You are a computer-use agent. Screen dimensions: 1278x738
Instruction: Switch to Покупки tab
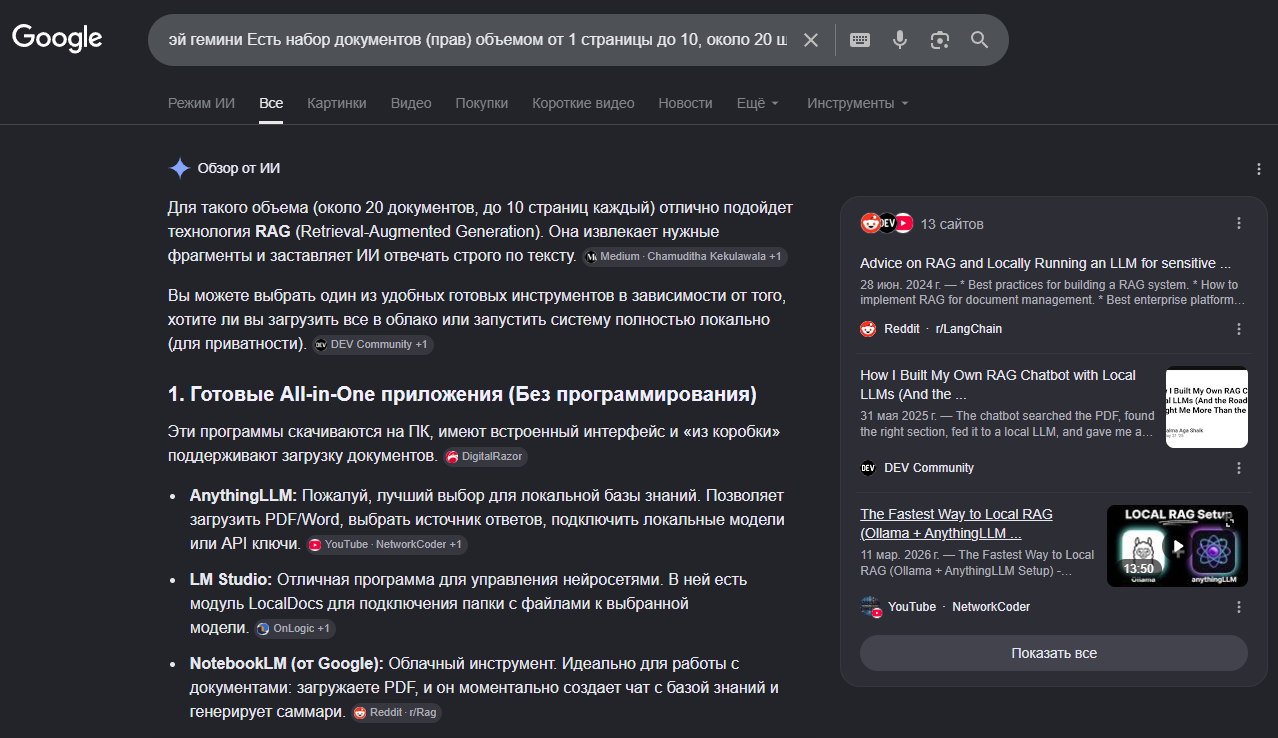coord(482,103)
